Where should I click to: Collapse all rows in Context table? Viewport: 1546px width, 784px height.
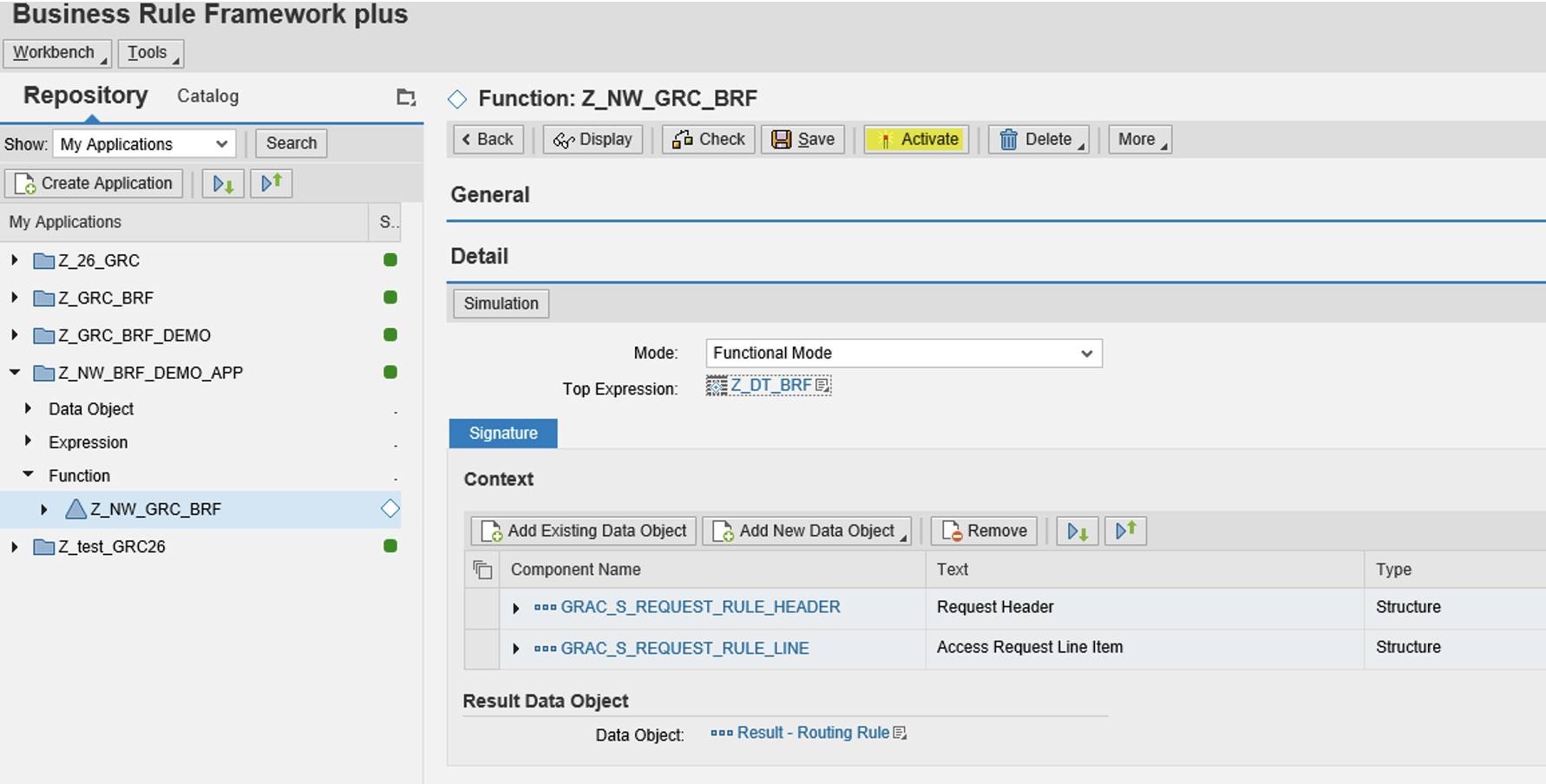(1126, 531)
